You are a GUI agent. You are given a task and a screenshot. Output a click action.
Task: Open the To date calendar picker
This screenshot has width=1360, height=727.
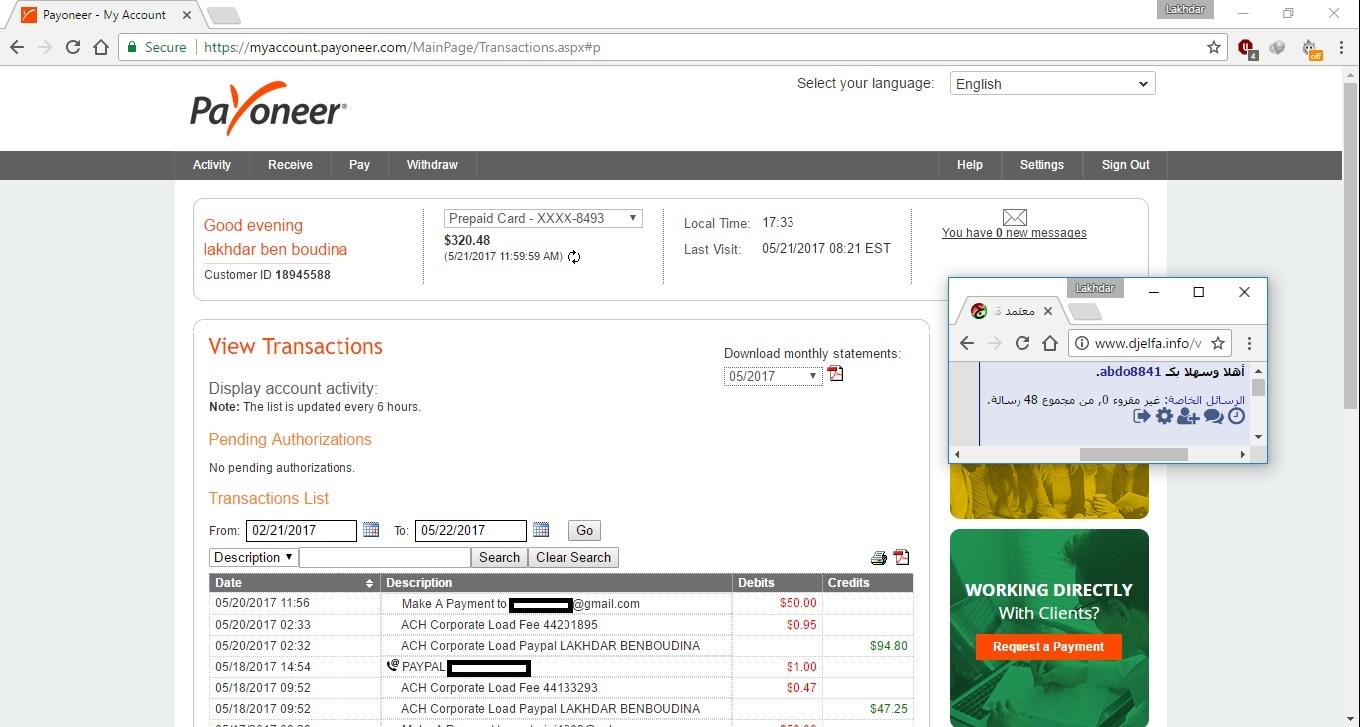541,530
